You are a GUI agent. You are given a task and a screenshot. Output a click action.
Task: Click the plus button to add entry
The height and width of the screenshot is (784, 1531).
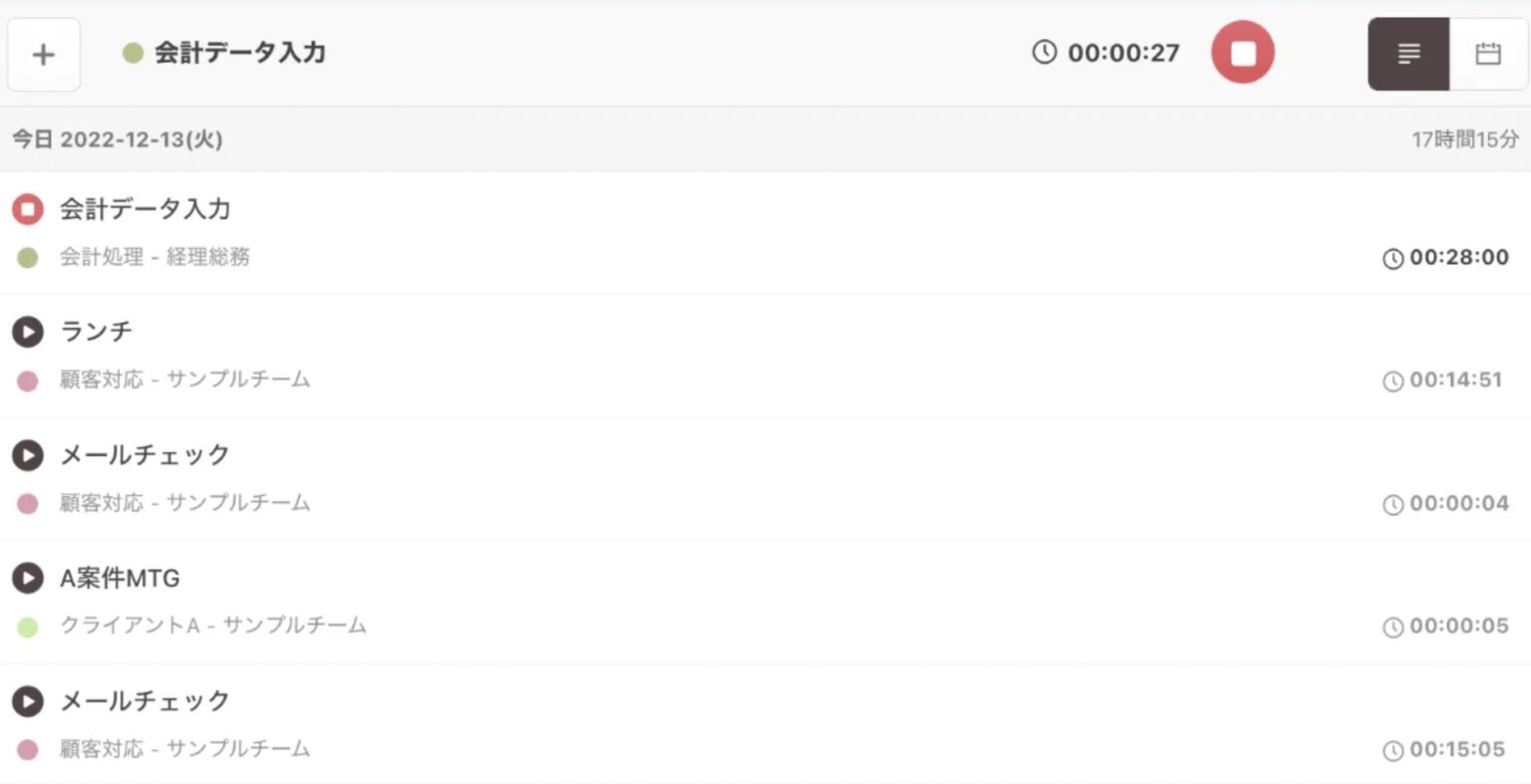43,54
